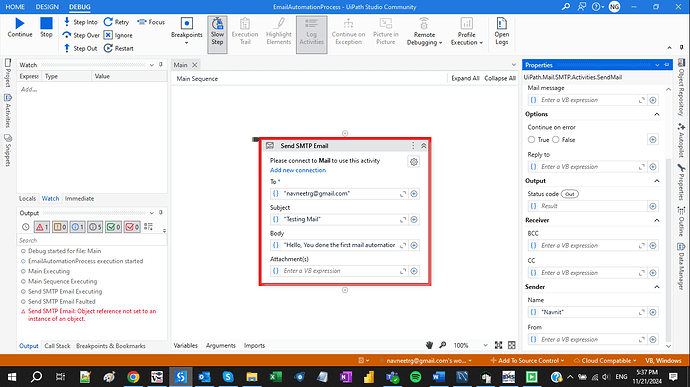Open the Object Repository side panel
The image size is (690, 387).
pos(681,88)
